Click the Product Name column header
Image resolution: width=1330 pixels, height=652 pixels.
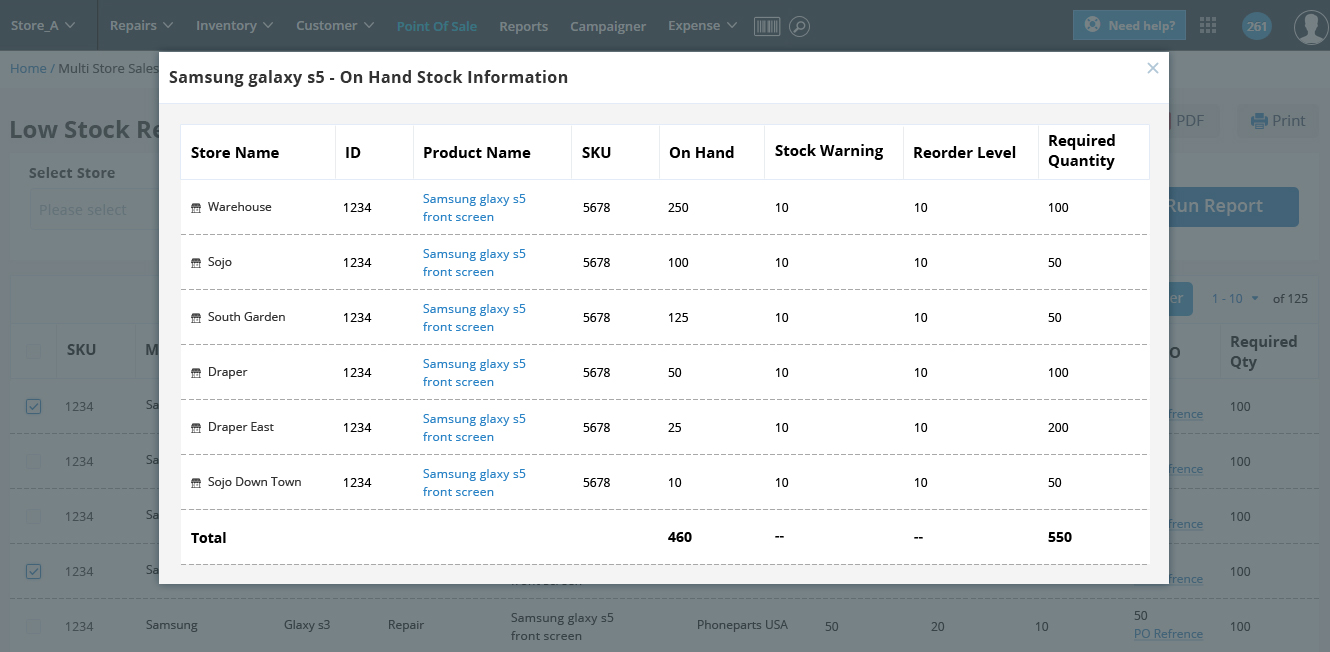point(477,153)
